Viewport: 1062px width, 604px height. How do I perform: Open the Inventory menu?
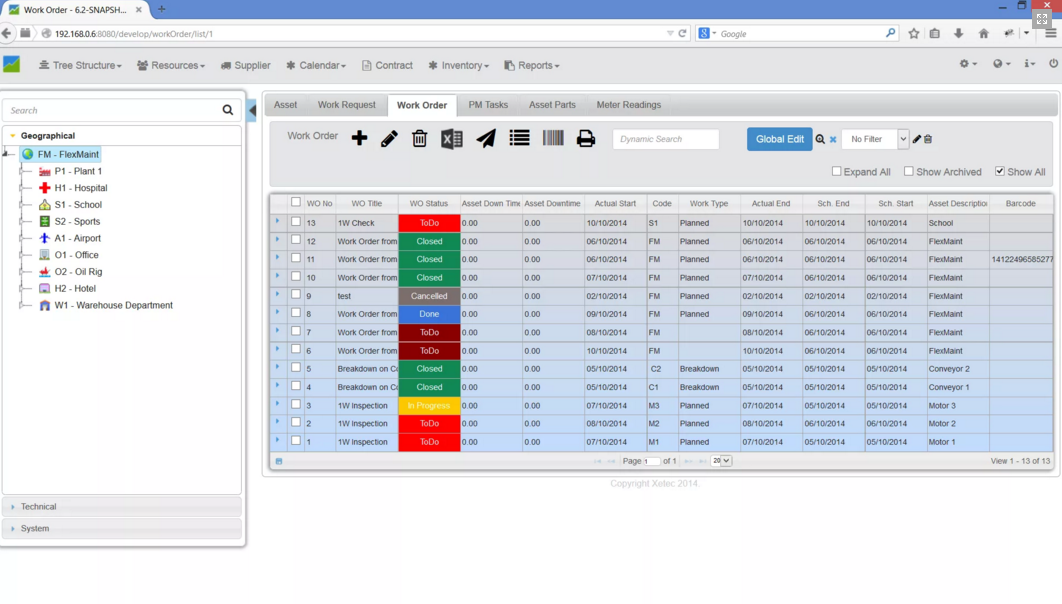(x=459, y=65)
